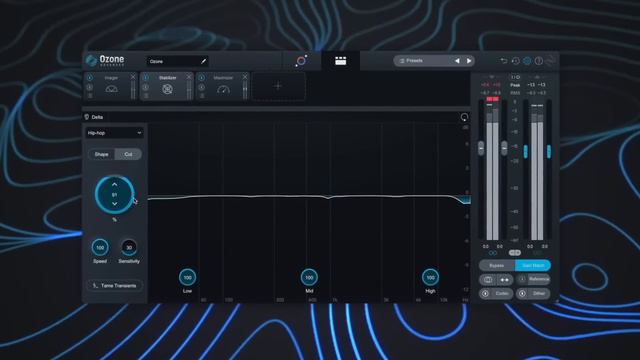Click the I/O meter header

point(516,77)
